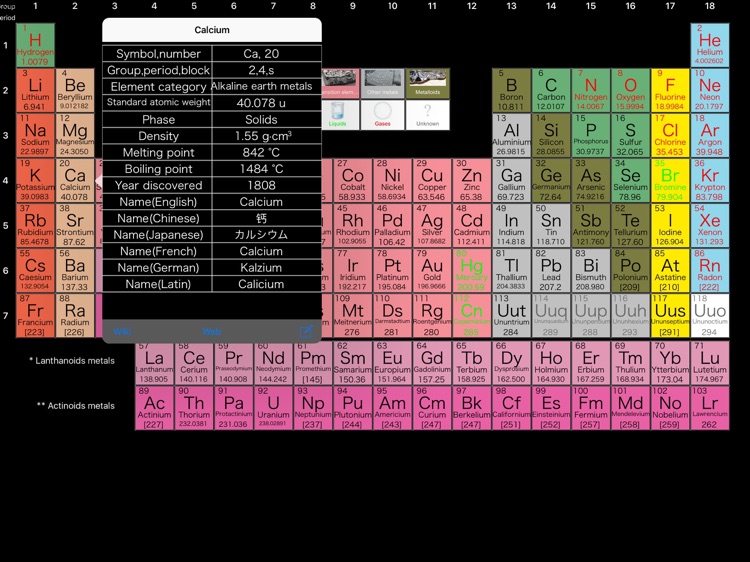Choose the Gases phase filter icon

pos(382,115)
